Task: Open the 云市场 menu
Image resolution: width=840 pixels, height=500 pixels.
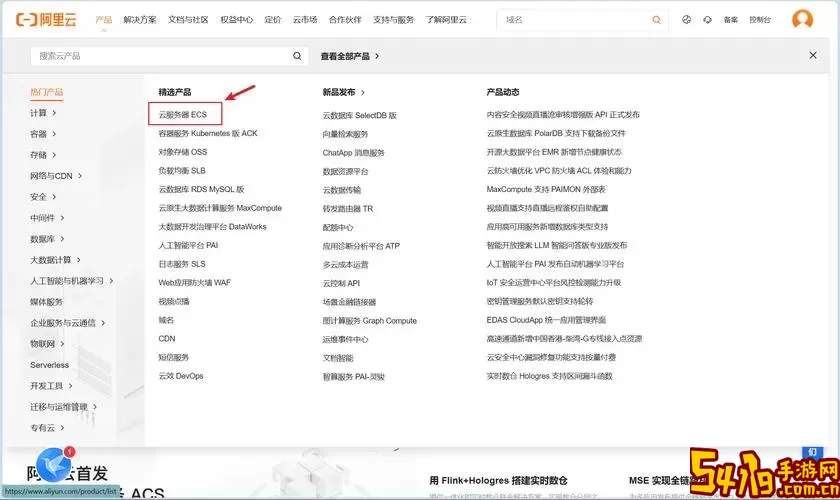Action: [305, 20]
